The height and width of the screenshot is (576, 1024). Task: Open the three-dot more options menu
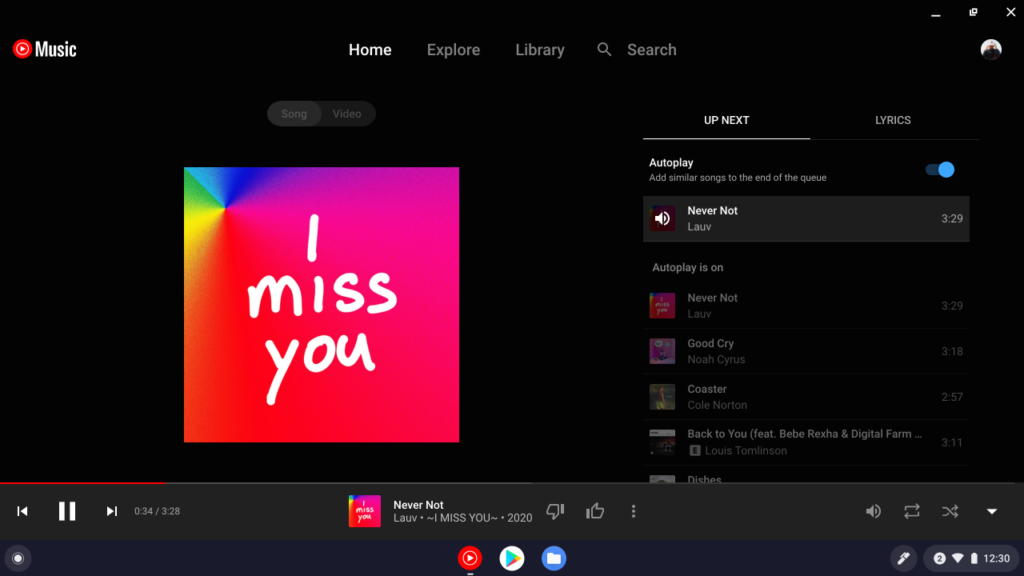(633, 511)
